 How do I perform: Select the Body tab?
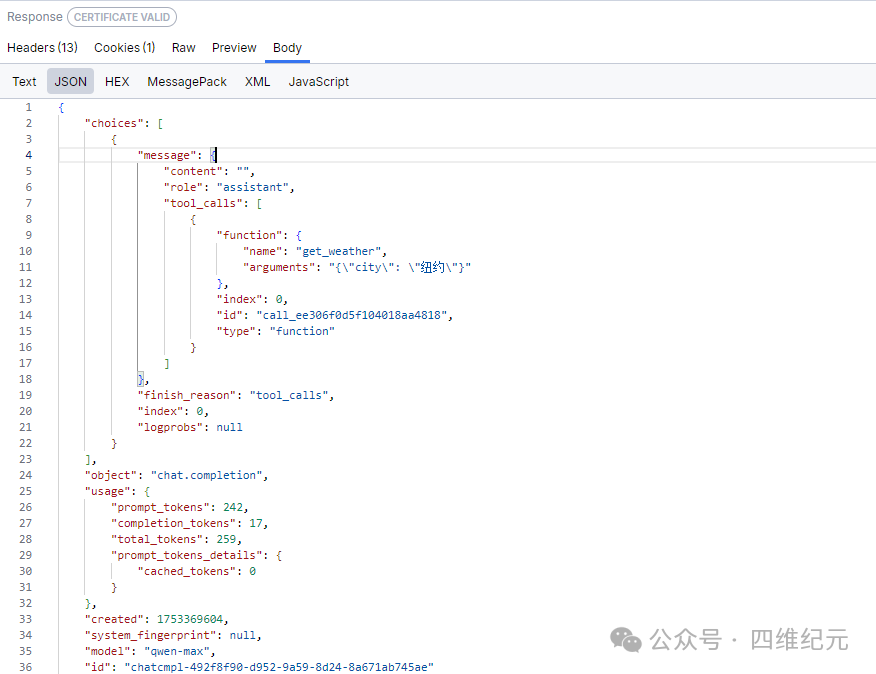pos(287,48)
